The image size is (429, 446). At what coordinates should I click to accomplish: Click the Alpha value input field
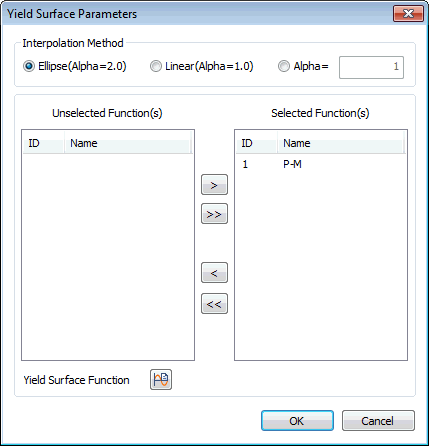coord(371,67)
